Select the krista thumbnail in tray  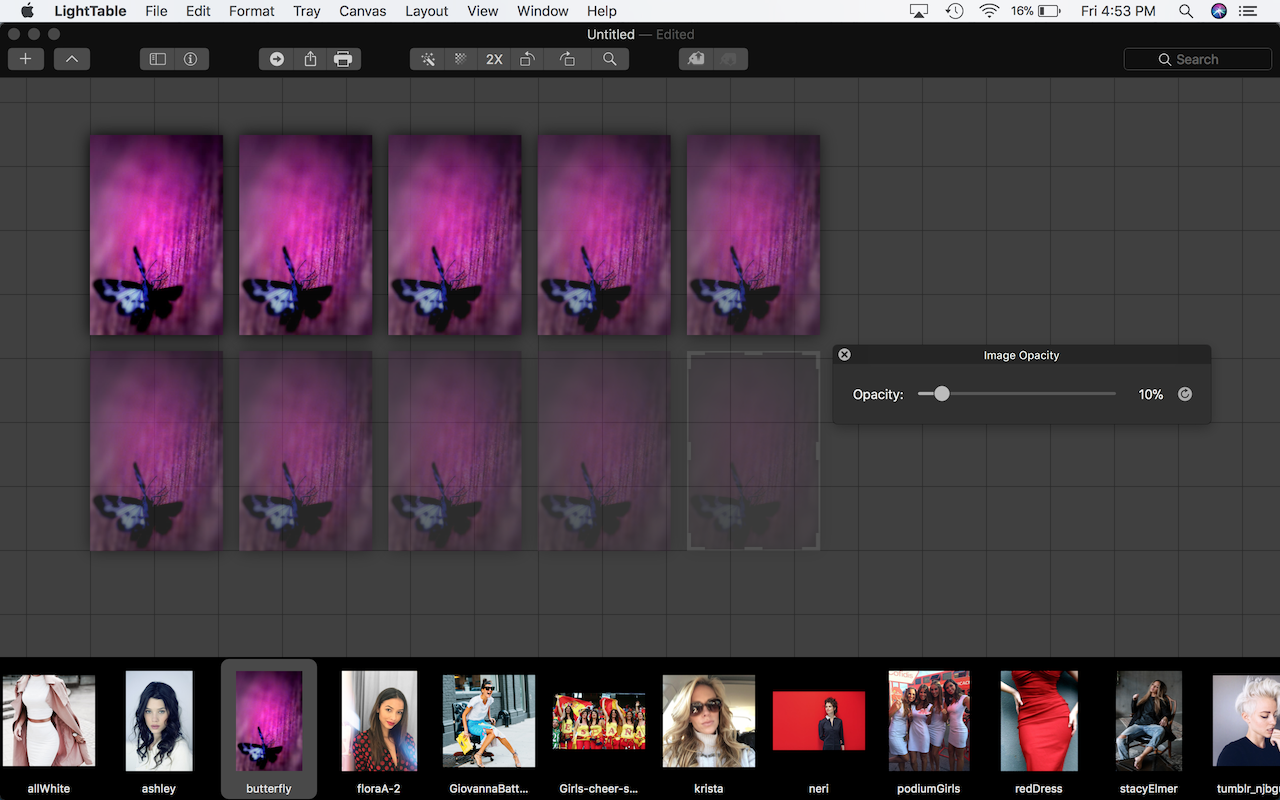click(708, 720)
